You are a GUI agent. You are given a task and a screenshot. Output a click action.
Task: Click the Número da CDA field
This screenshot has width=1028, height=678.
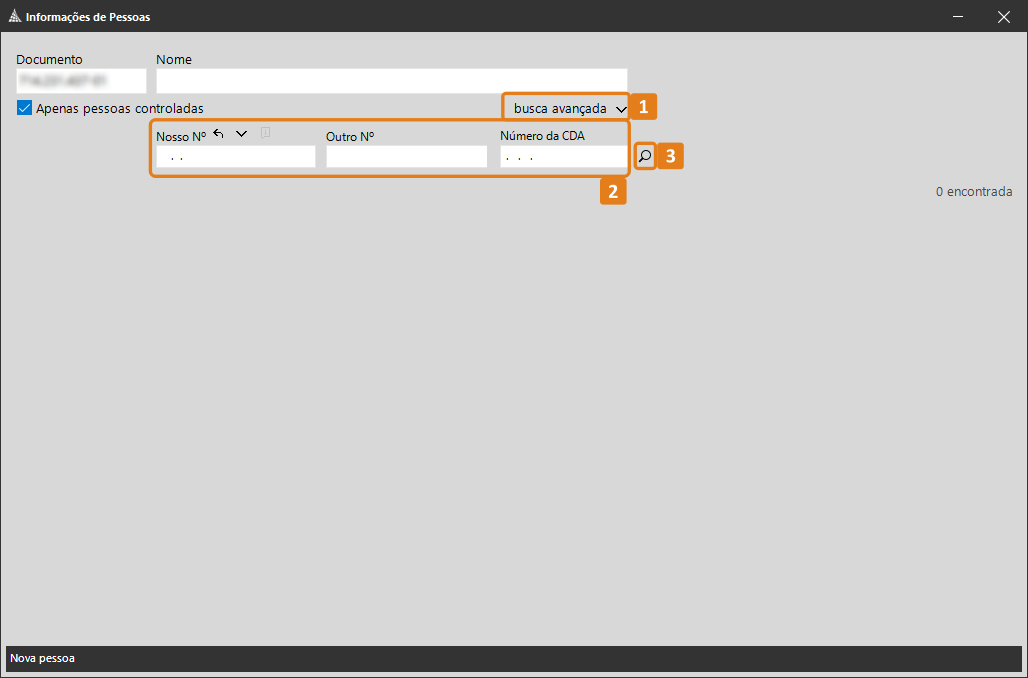[x=562, y=157]
